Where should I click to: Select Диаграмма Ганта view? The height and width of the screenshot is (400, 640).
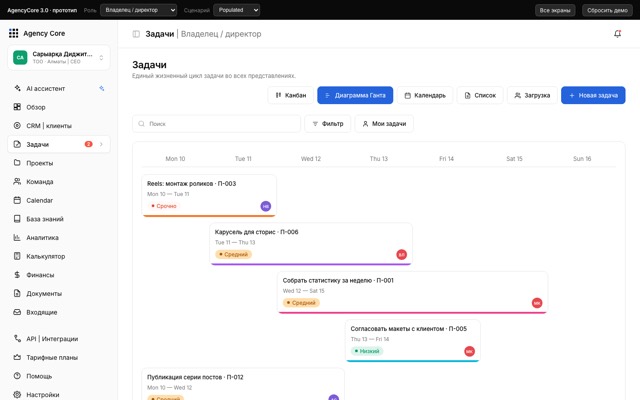[355, 95]
